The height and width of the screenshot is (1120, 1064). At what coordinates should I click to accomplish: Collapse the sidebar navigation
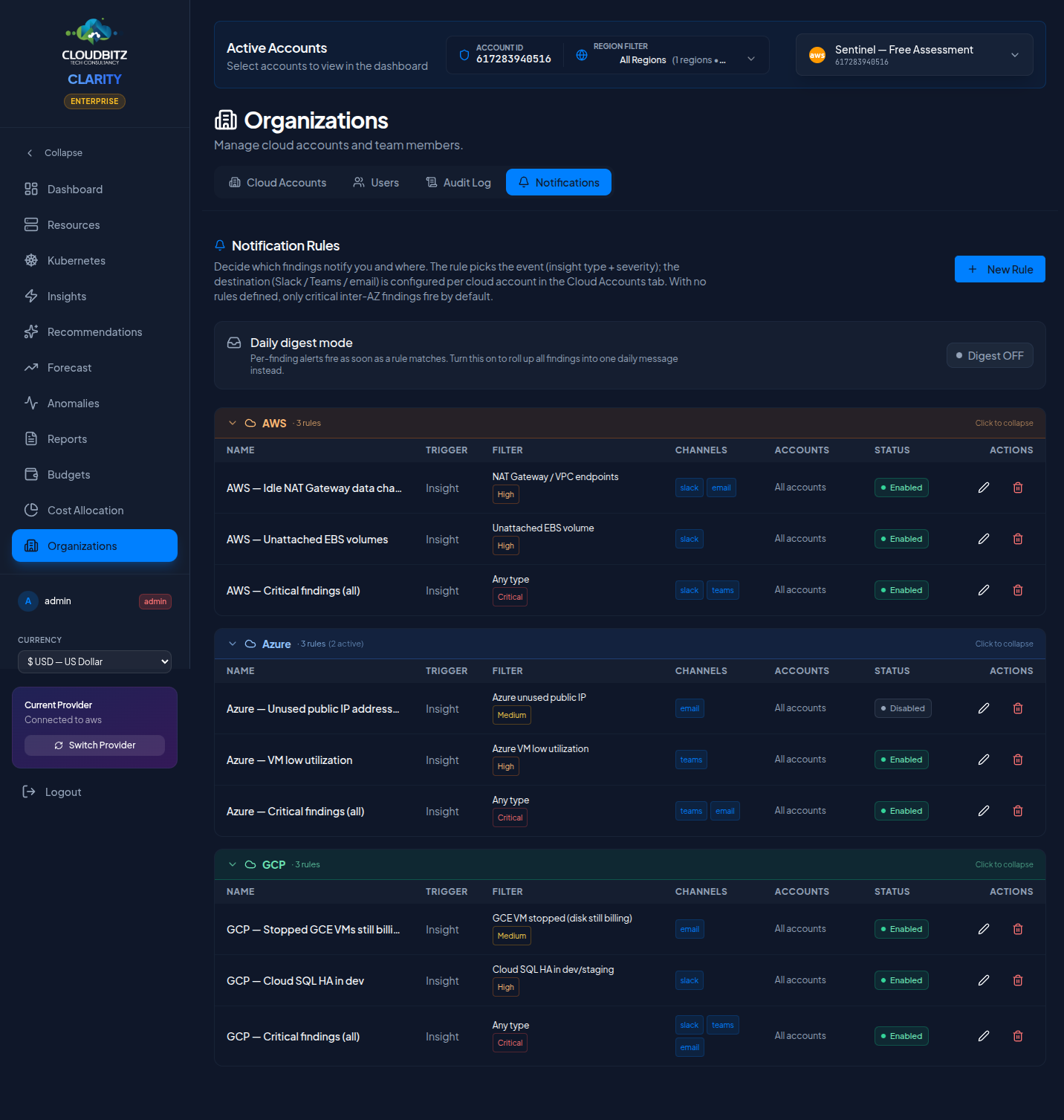click(x=54, y=153)
